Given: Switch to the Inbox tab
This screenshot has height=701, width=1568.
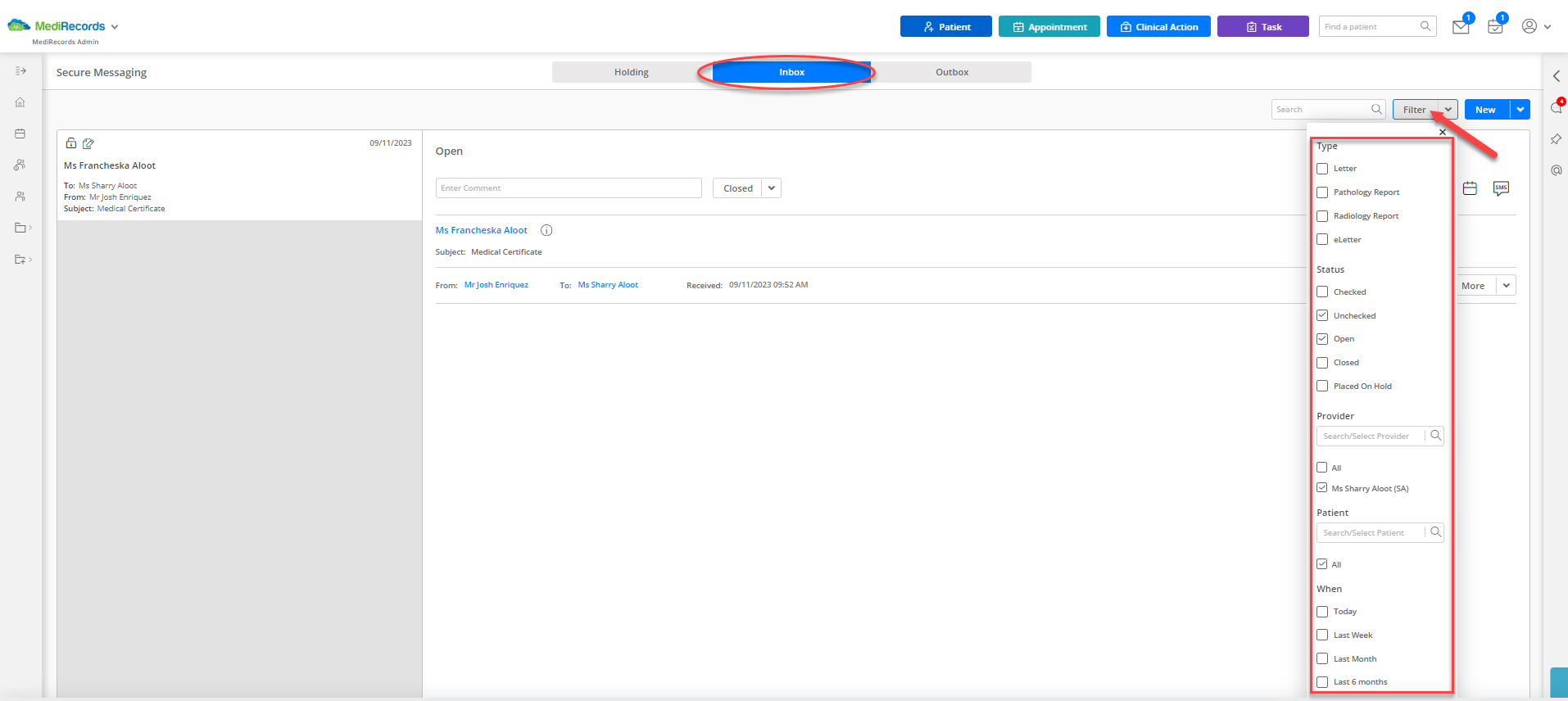Looking at the screenshot, I should [791, 72].
